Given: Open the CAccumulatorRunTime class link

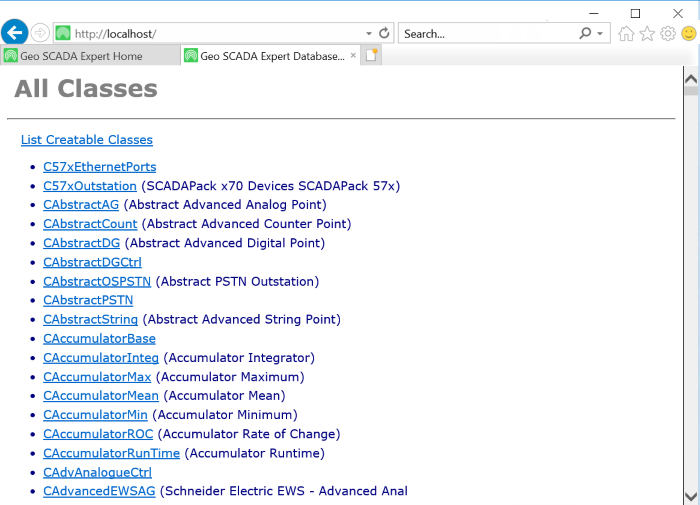Looking at the screenshot, I should tap(111, 453).
